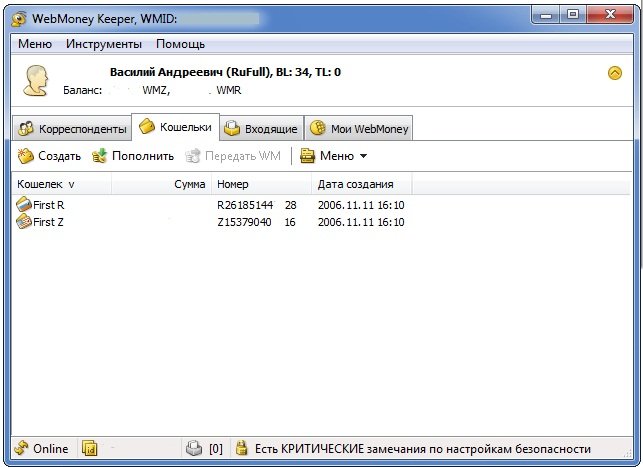Click the Корреспонденты tab icon
This screenshot has width=643, height=467.
26,128
